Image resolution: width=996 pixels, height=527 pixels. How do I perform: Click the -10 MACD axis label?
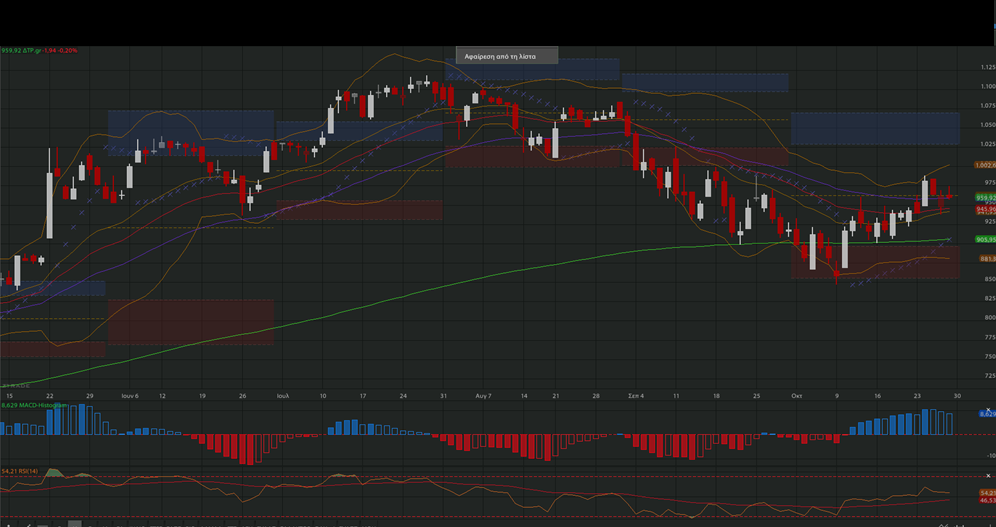pos(991,455)
